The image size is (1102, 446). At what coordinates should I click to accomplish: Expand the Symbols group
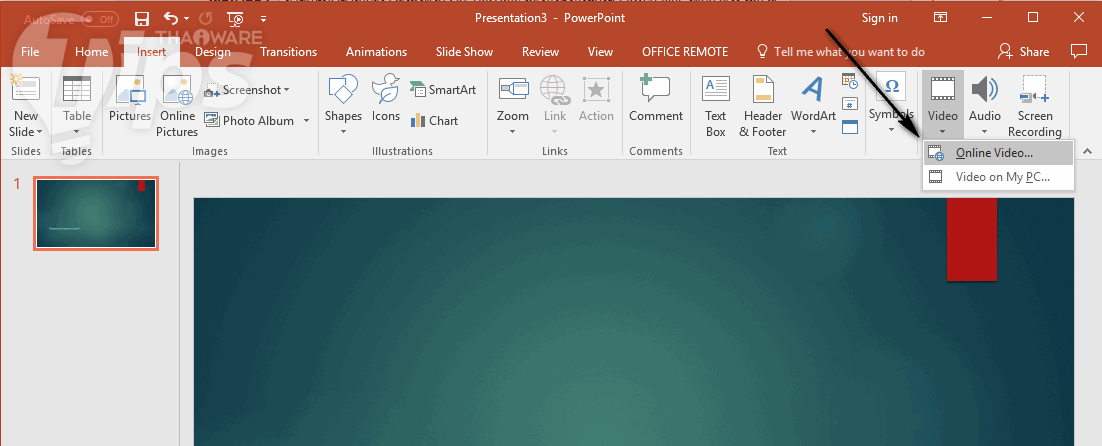(891, 104)
